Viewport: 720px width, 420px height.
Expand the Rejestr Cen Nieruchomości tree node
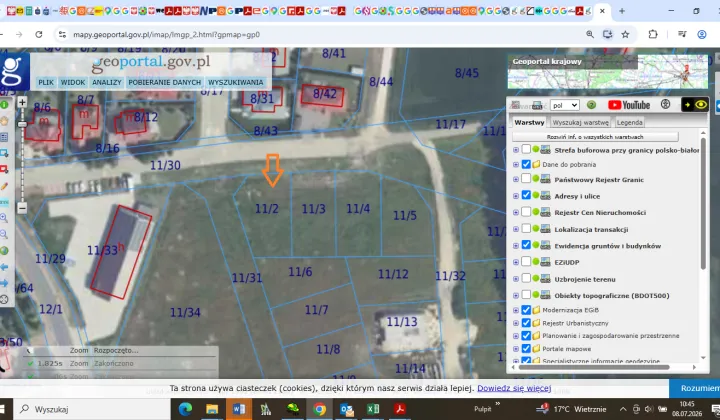pyautogui.click(x=516, y=213)
